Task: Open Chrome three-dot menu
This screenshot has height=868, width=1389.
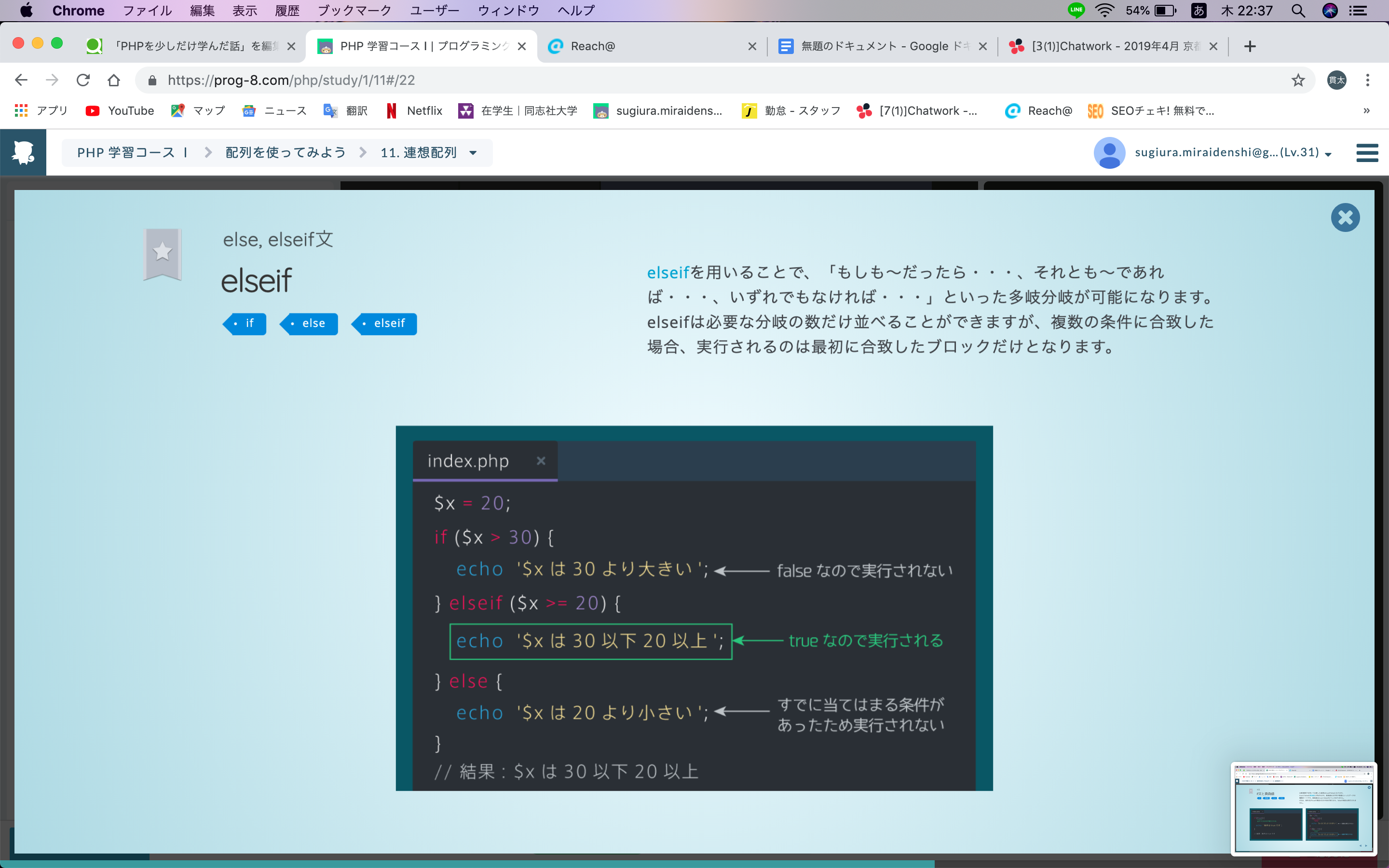Action: 1367,81
